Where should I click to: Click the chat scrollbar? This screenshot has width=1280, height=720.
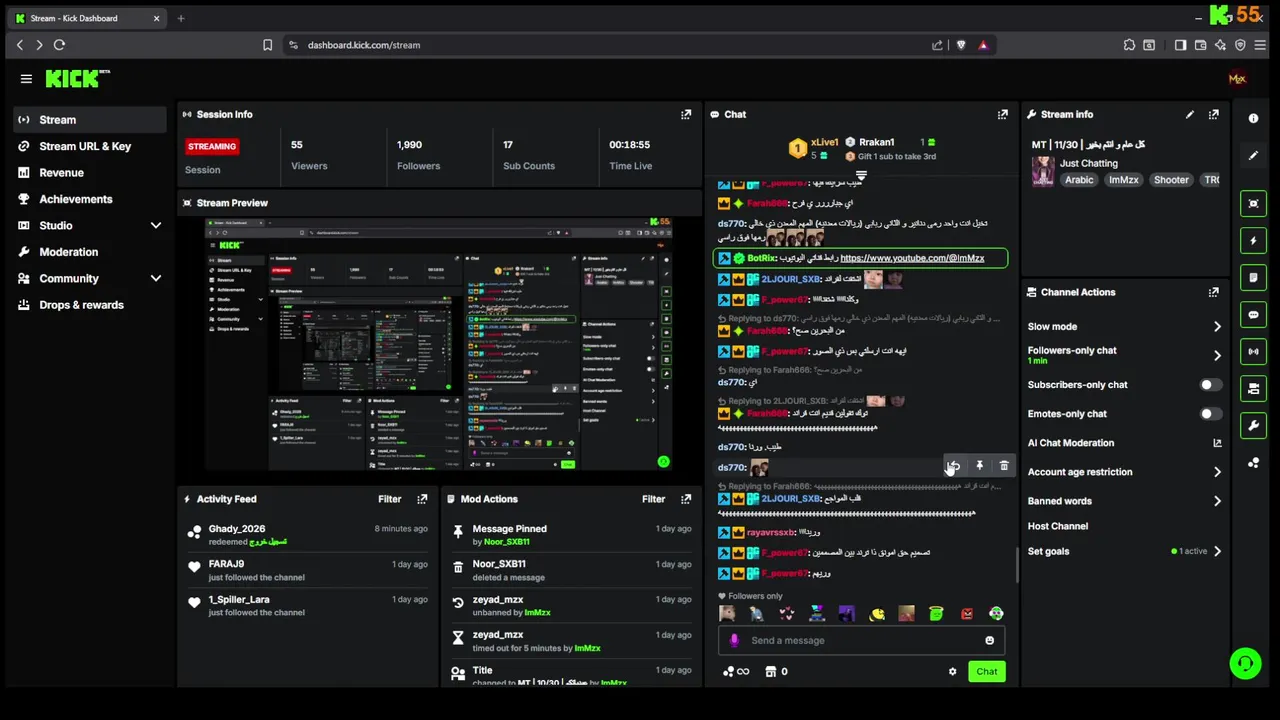(1017, 565)
